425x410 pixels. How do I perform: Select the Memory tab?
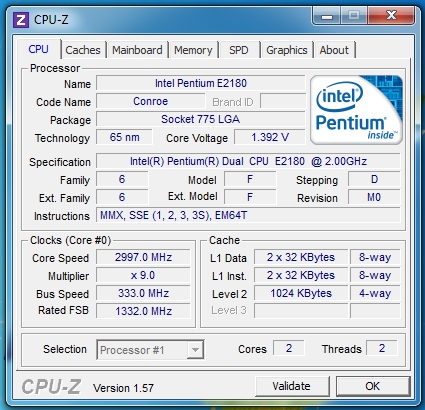[x=193, y=50]
